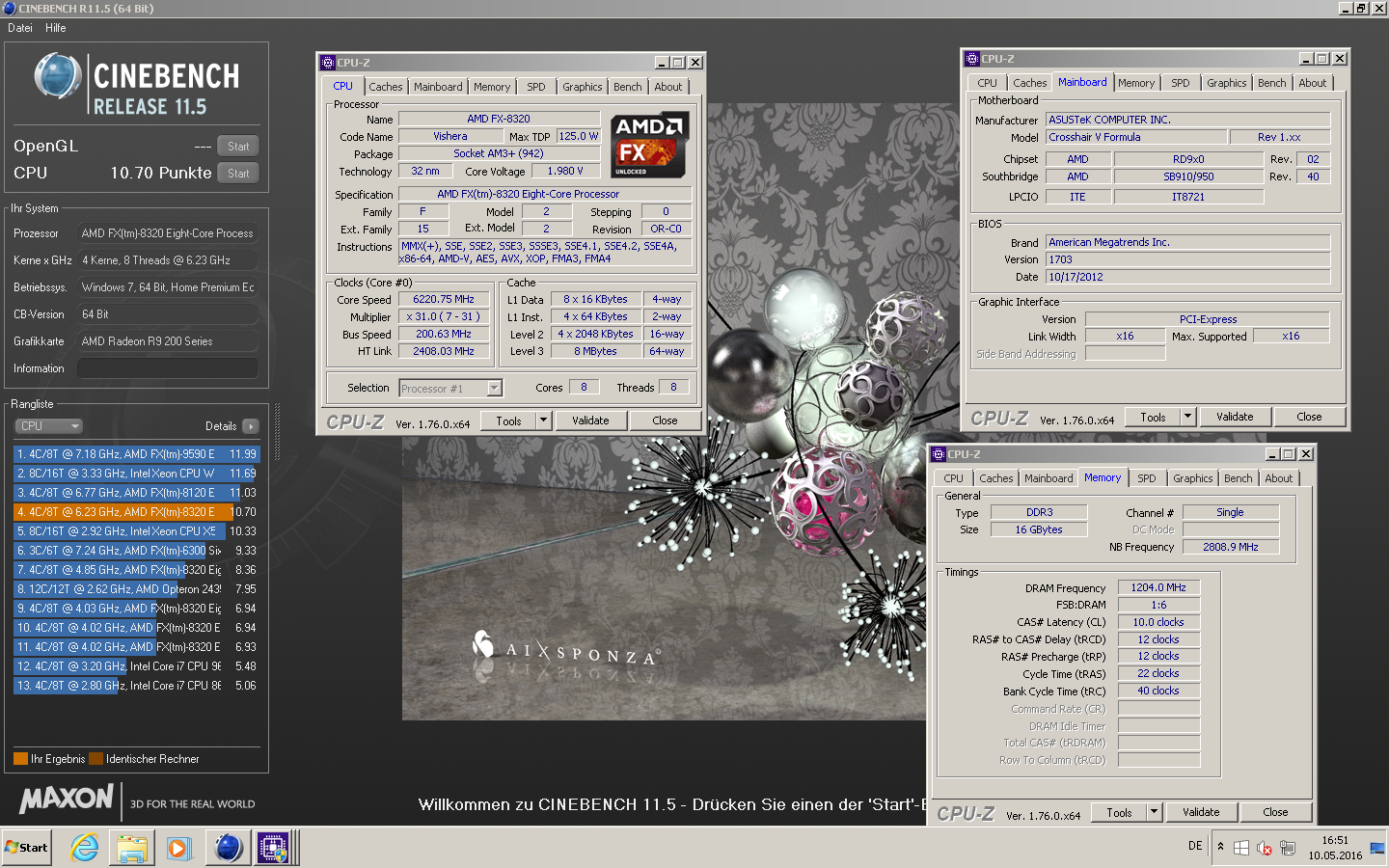Click Close button in CPU window
This screenshot has height=868, width=1389.
[665, 421]
